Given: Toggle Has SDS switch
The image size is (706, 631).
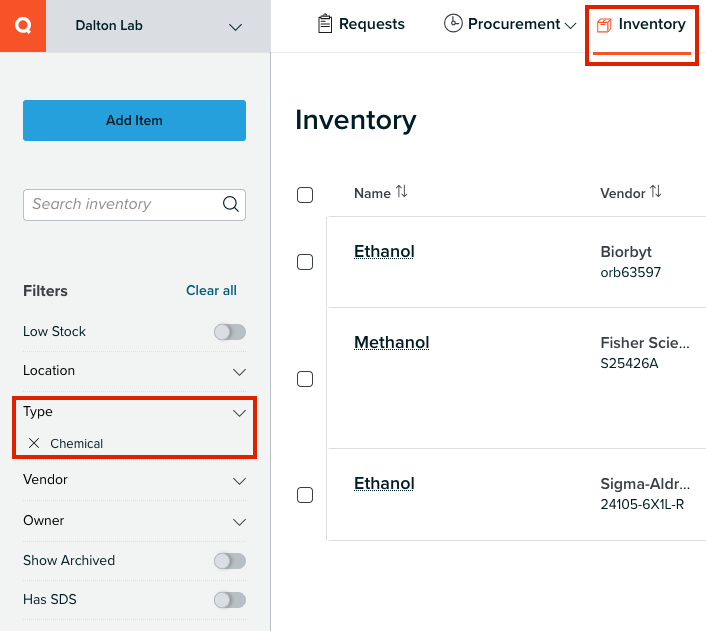Looking at the screenshot, I should 230,600.
